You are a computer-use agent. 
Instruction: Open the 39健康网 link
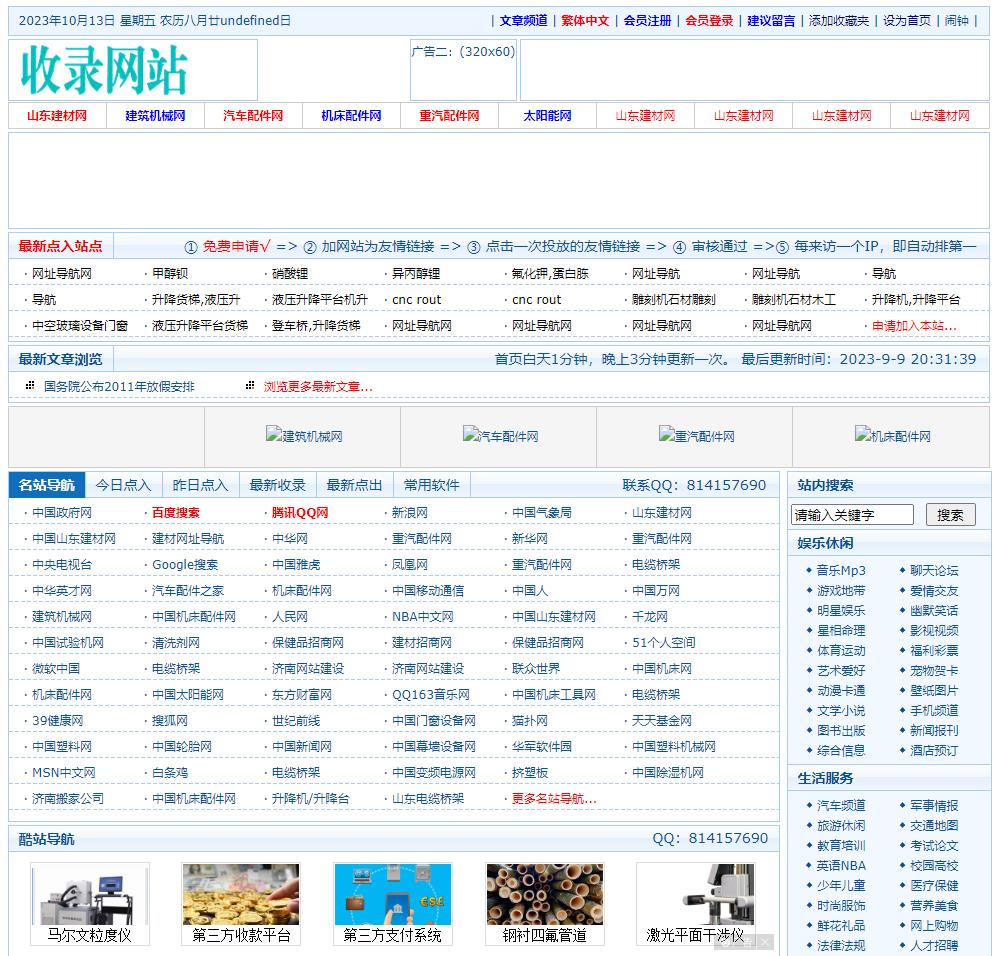57,721
